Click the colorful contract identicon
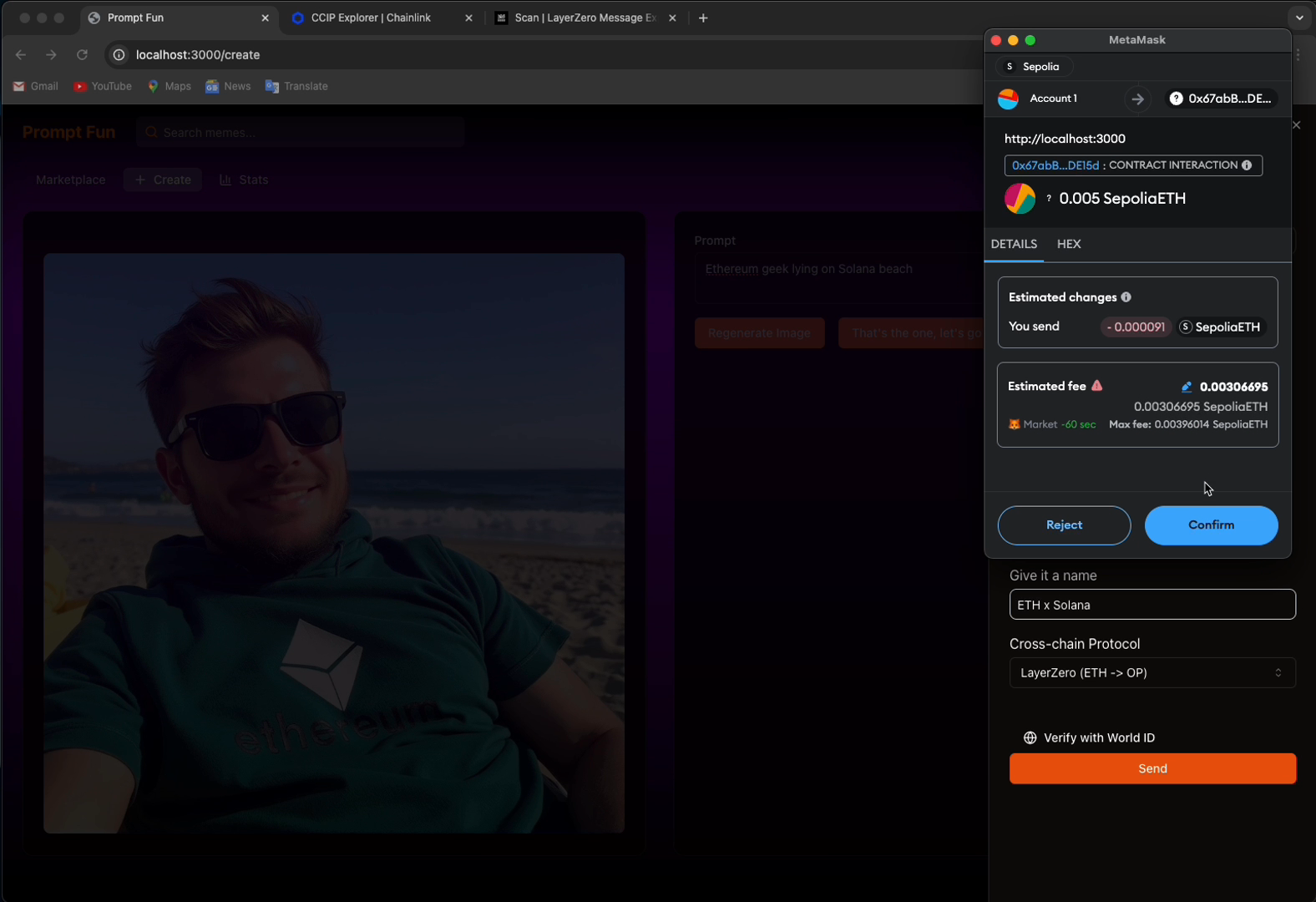The width and height of the screenshot is (1316, 902). coord(1020,199)
